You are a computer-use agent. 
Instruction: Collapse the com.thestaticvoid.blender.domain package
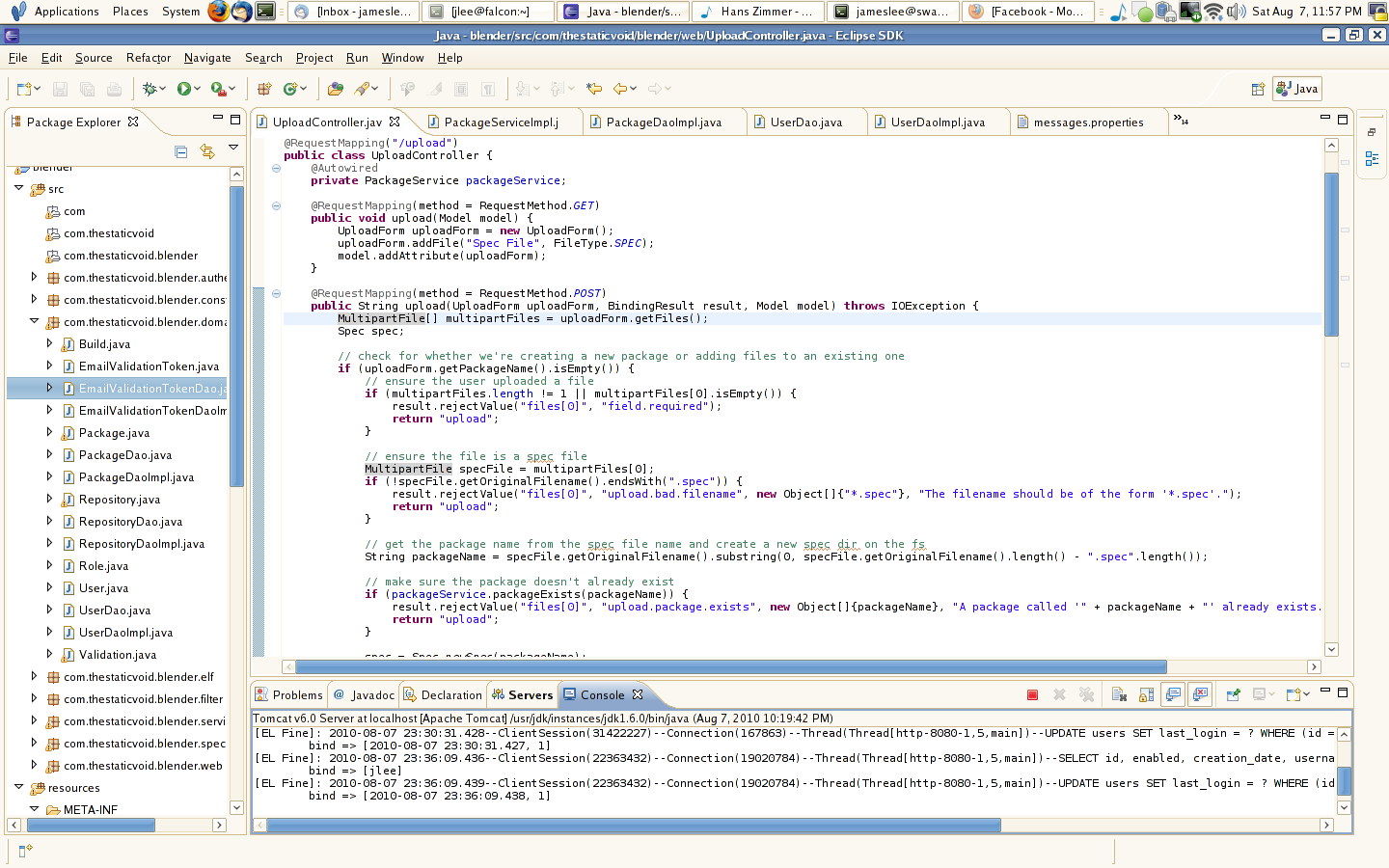35,322
